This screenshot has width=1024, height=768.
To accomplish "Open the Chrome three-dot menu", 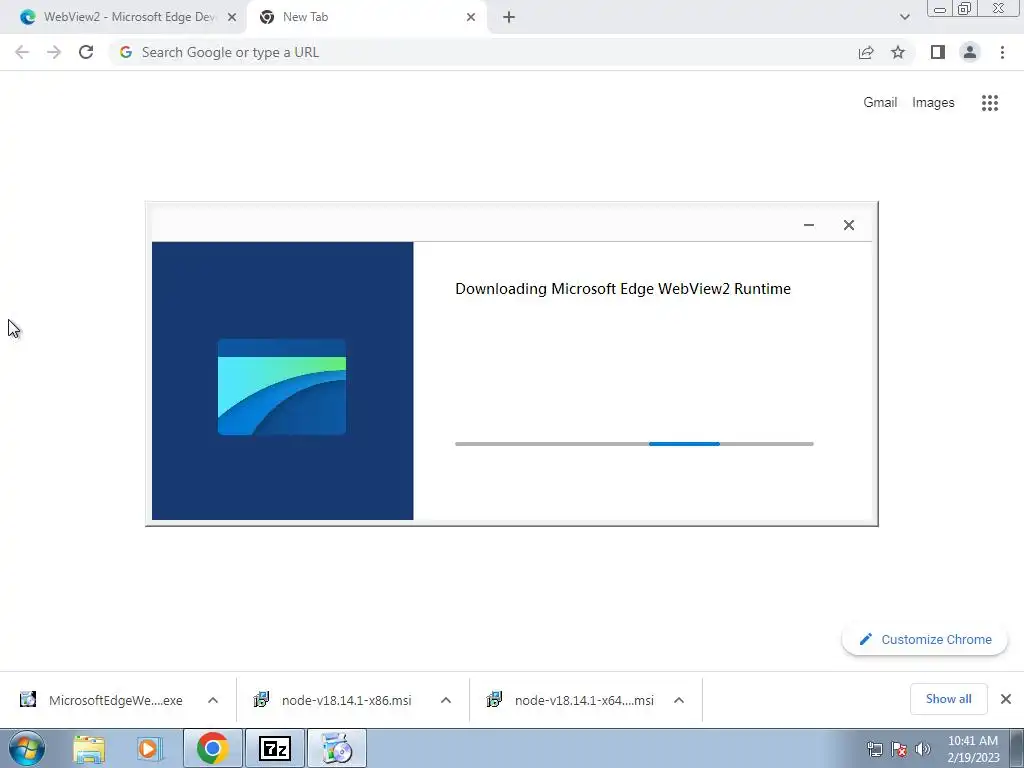I will tap(1002, 52).
